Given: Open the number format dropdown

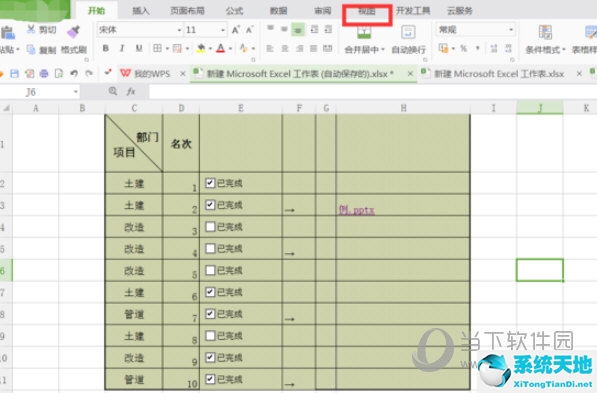Looking at the screenshot, I should pyautogui.click(x=511, y=30).
